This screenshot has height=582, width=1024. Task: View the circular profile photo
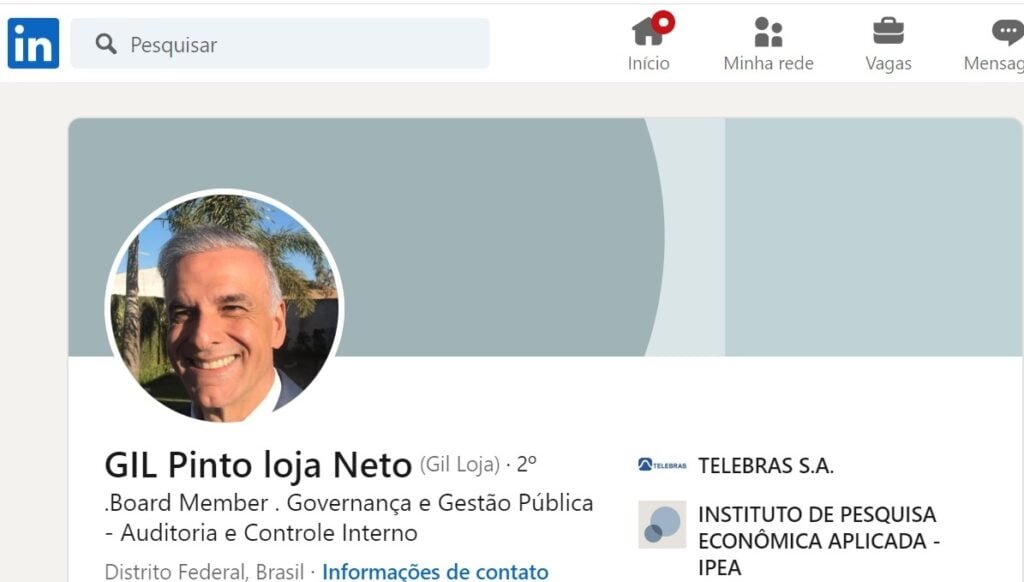(224, 307)
